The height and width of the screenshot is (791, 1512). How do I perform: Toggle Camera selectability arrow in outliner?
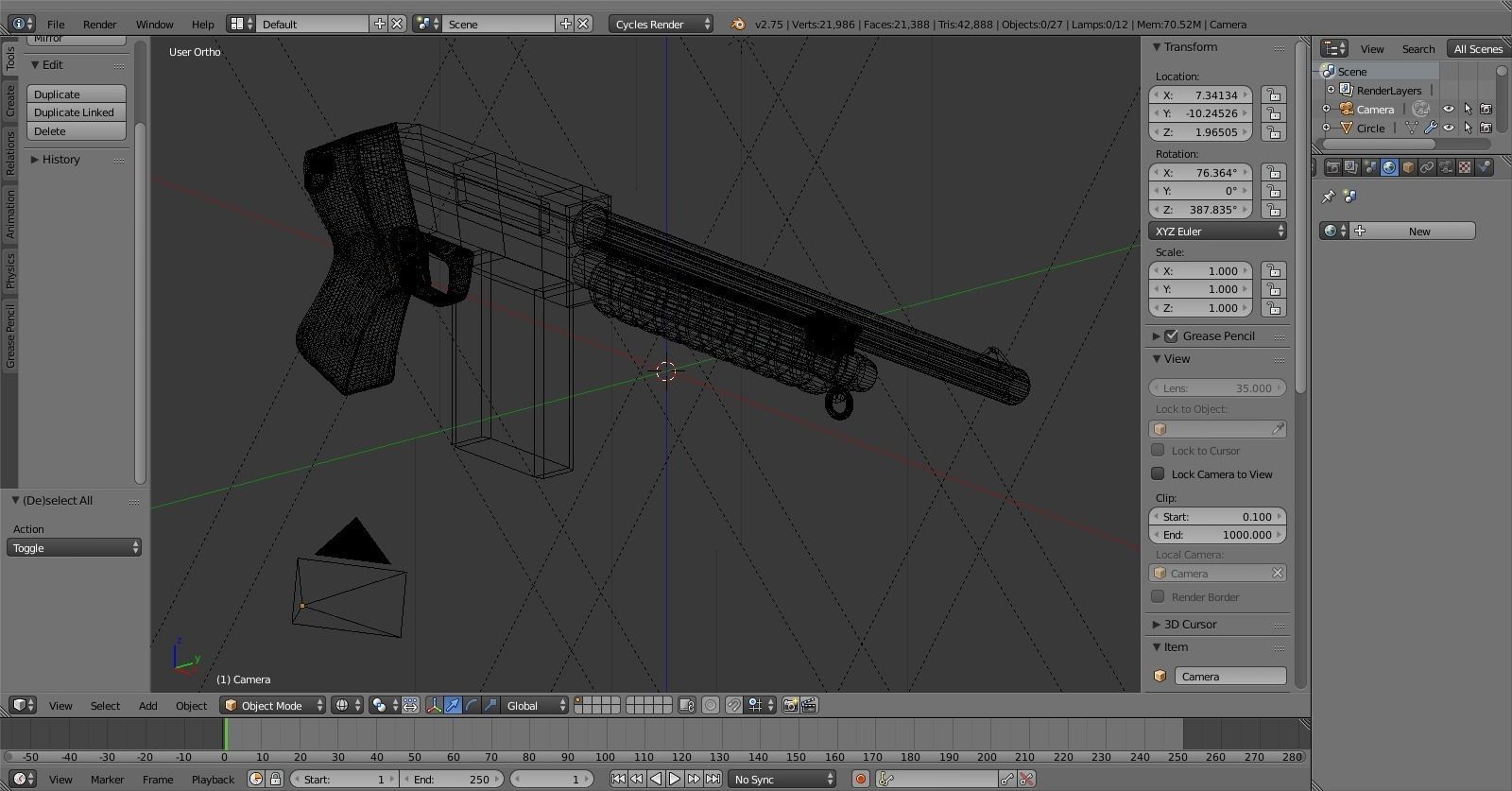[x=1468, y=109]
